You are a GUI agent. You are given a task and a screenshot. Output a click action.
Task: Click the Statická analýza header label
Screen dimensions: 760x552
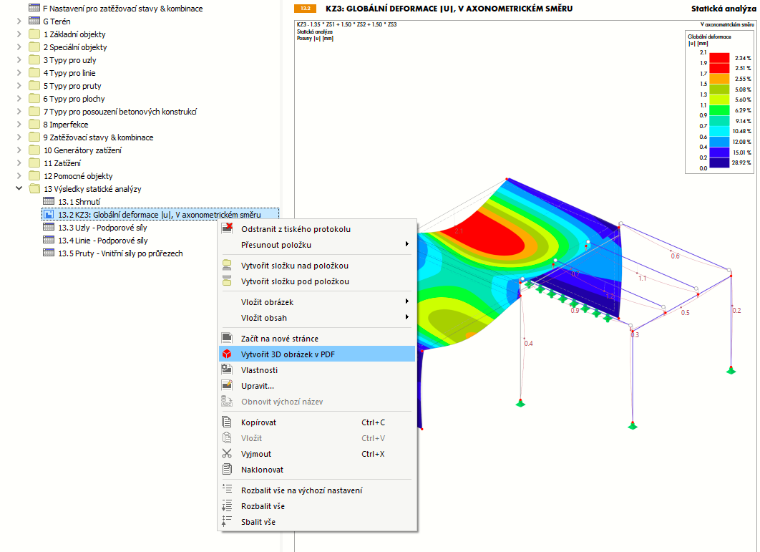tap(723, 8)
